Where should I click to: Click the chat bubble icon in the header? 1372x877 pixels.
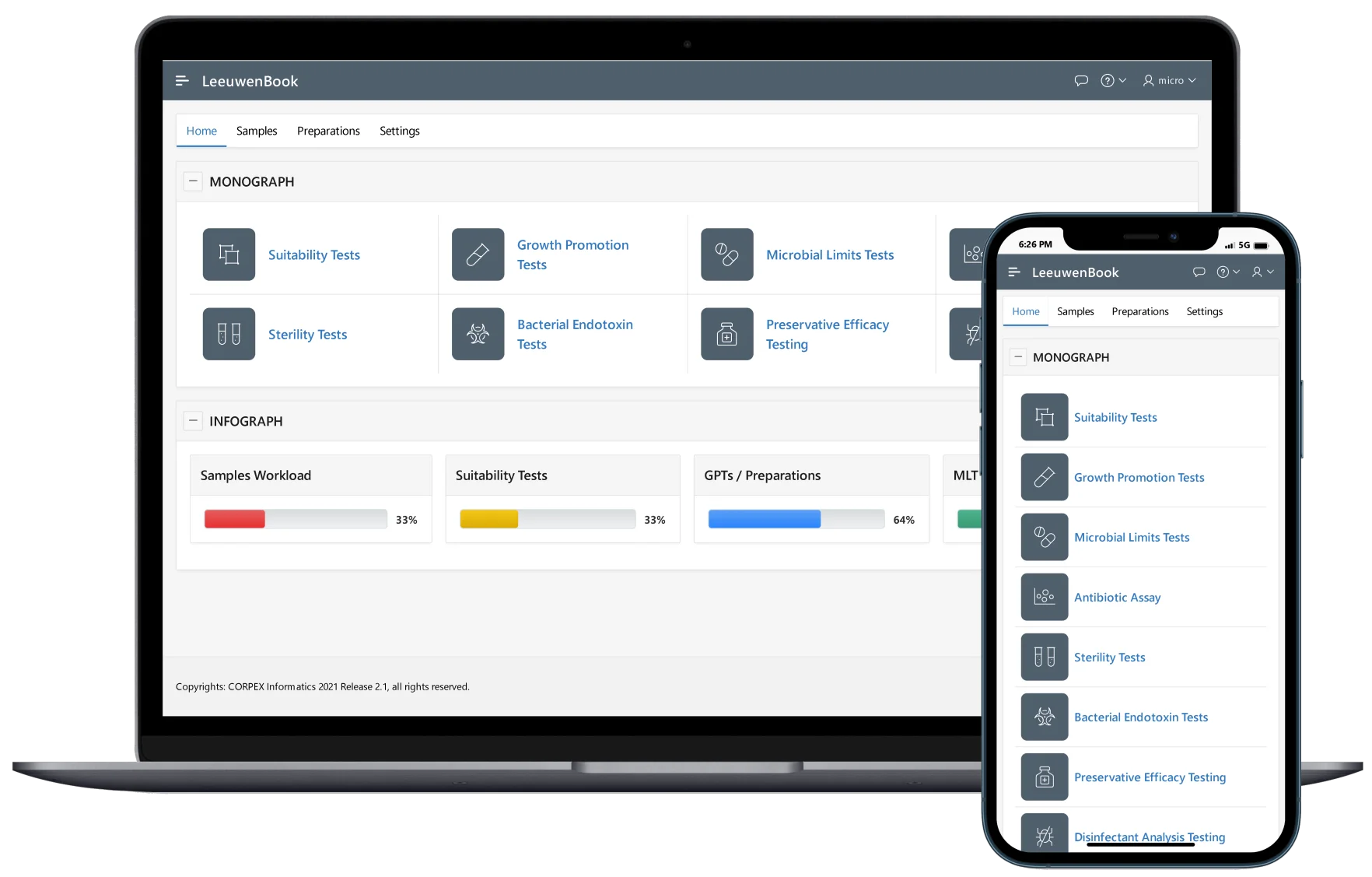[1081, 80]
